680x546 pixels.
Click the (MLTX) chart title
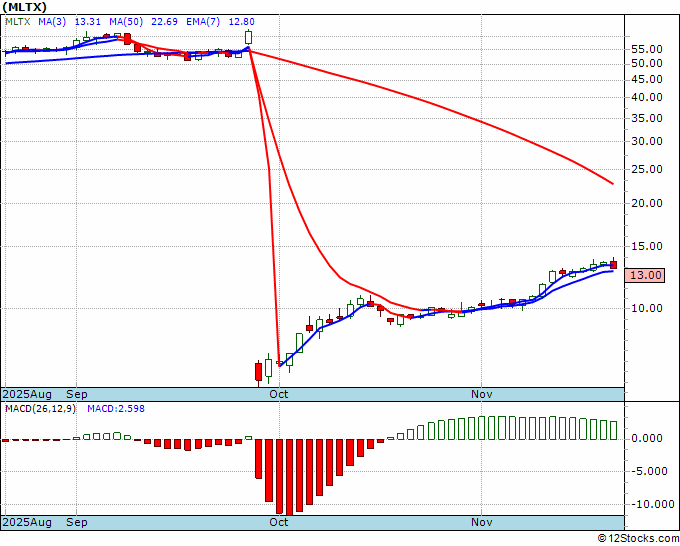(x=25, y=7)
